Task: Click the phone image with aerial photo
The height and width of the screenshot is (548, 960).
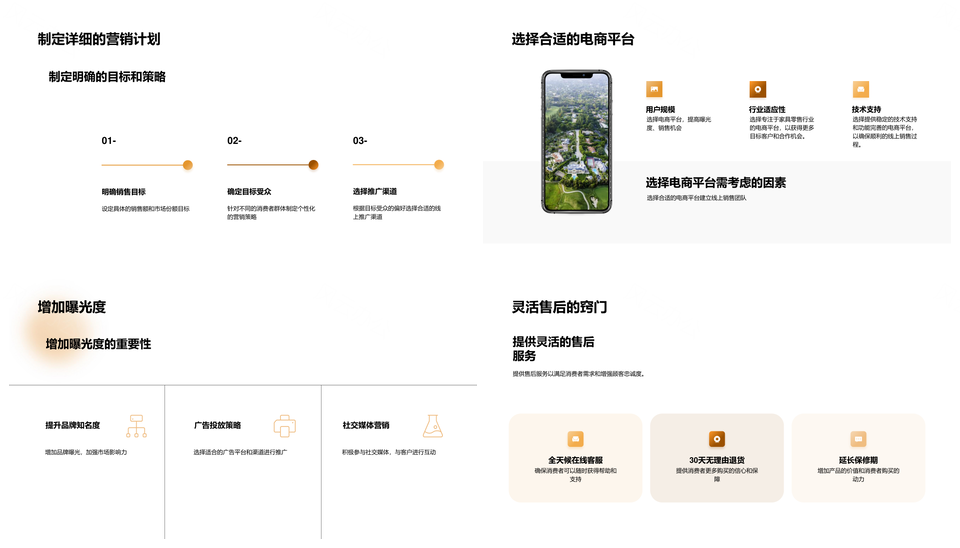Action: (x=576, y=141)
